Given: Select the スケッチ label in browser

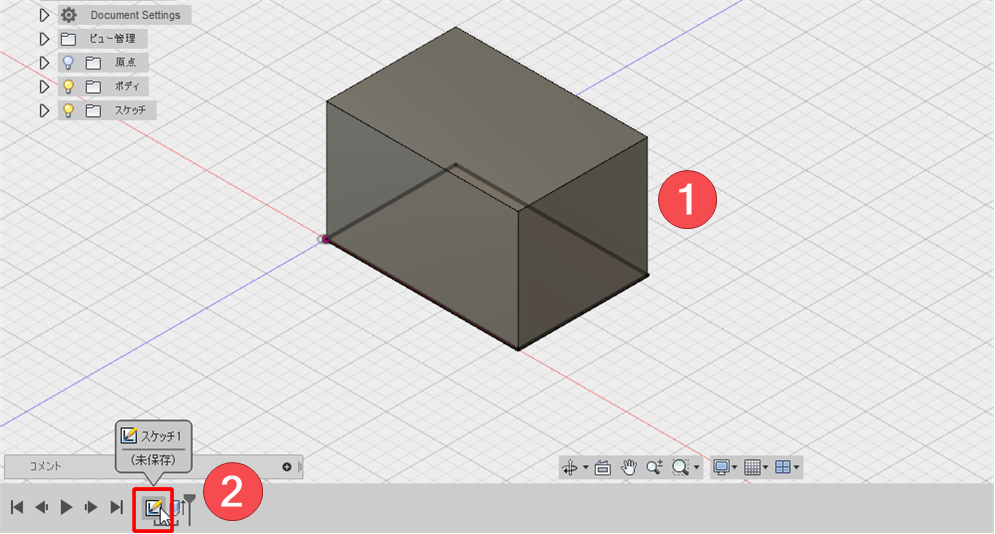Looking at the screenshot, I should (x=130, y=110).
